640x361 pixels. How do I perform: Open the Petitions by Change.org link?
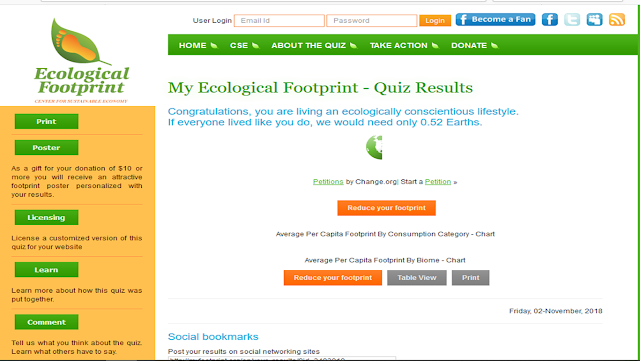click(x=328, y=182)
